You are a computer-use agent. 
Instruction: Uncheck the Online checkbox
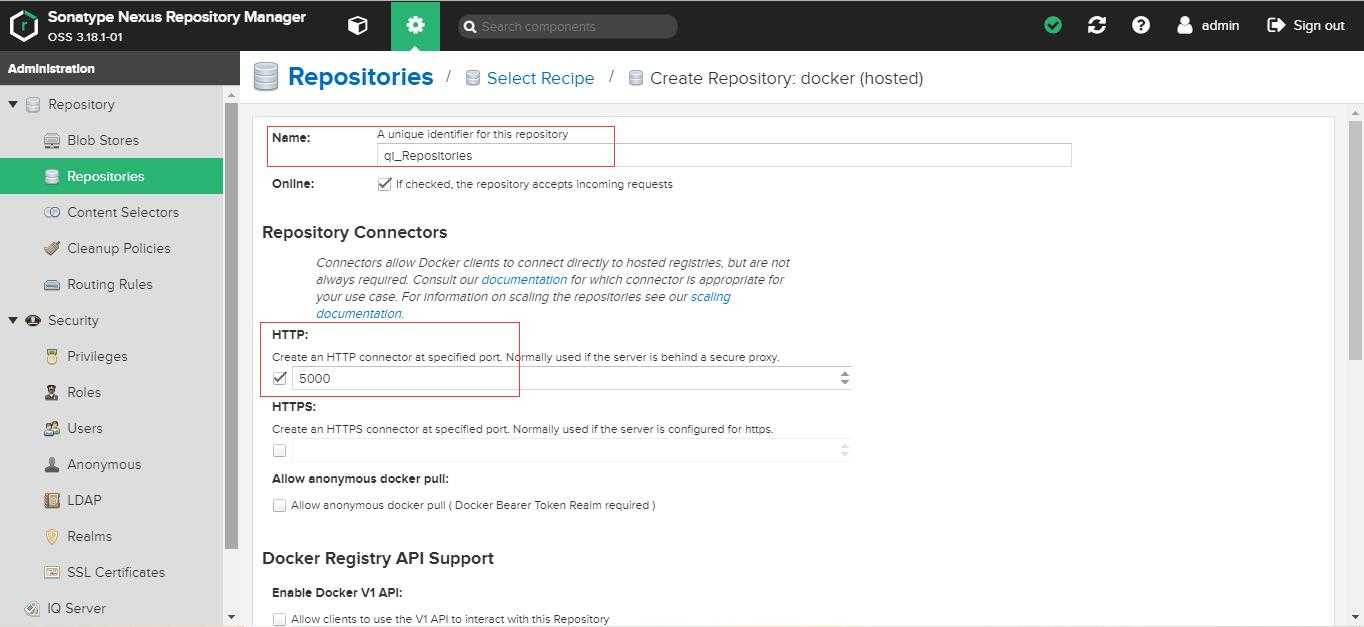(x=384, y=184)
